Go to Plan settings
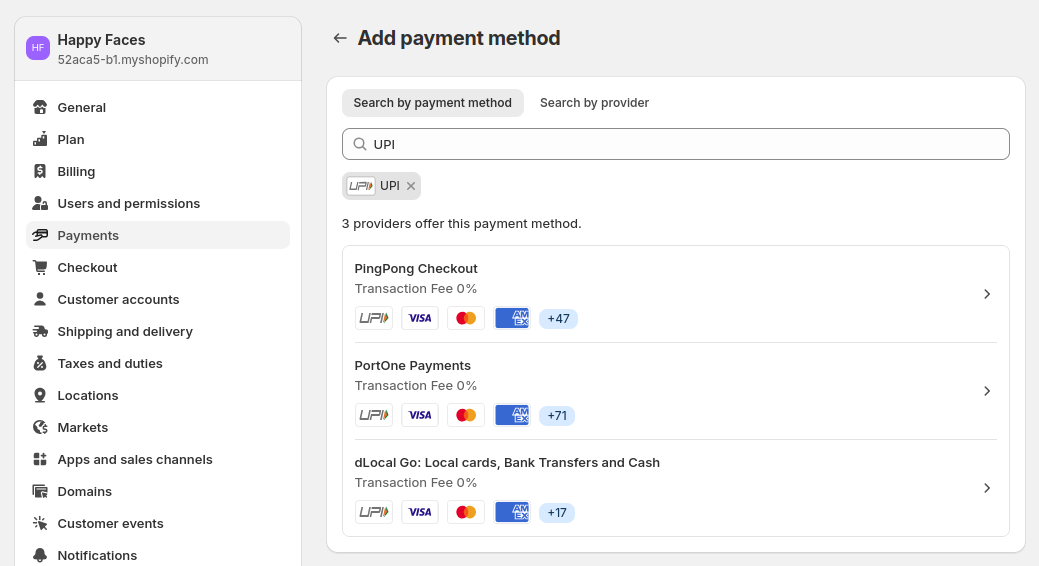This screenshot has height=566, width=1039. point(158,139)
